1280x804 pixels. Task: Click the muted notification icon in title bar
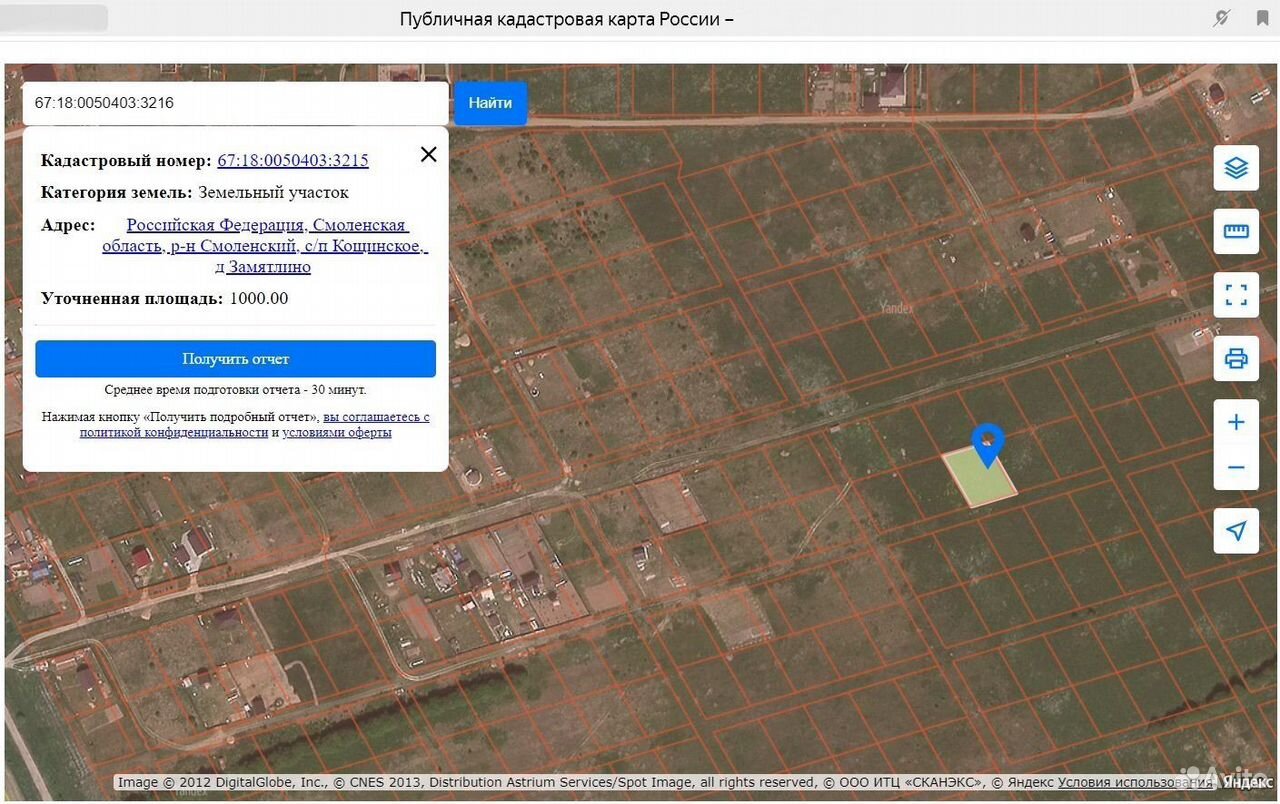click(x=1221, y=18)
